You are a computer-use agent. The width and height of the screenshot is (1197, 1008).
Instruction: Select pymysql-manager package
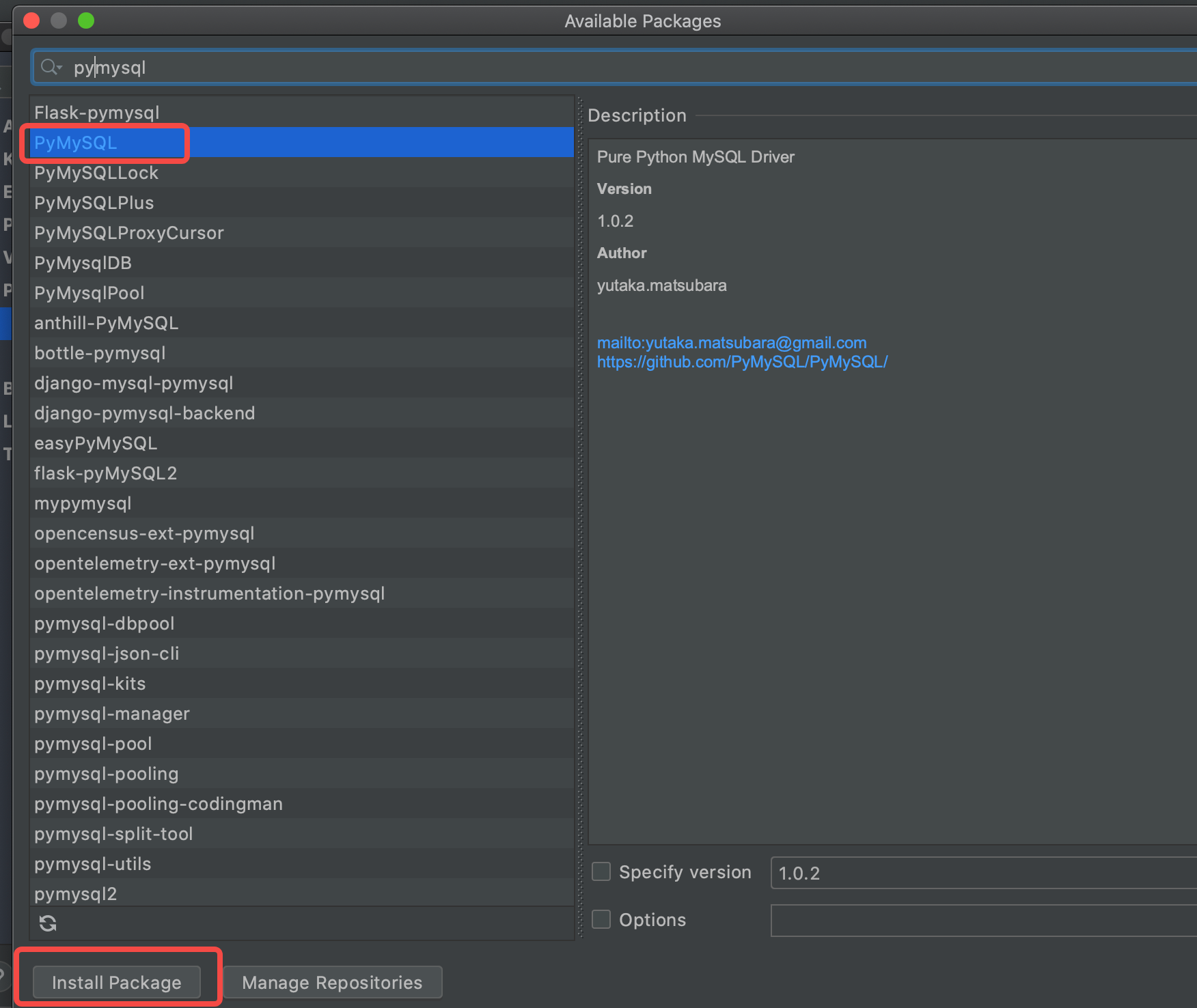(x=302, y=713)
